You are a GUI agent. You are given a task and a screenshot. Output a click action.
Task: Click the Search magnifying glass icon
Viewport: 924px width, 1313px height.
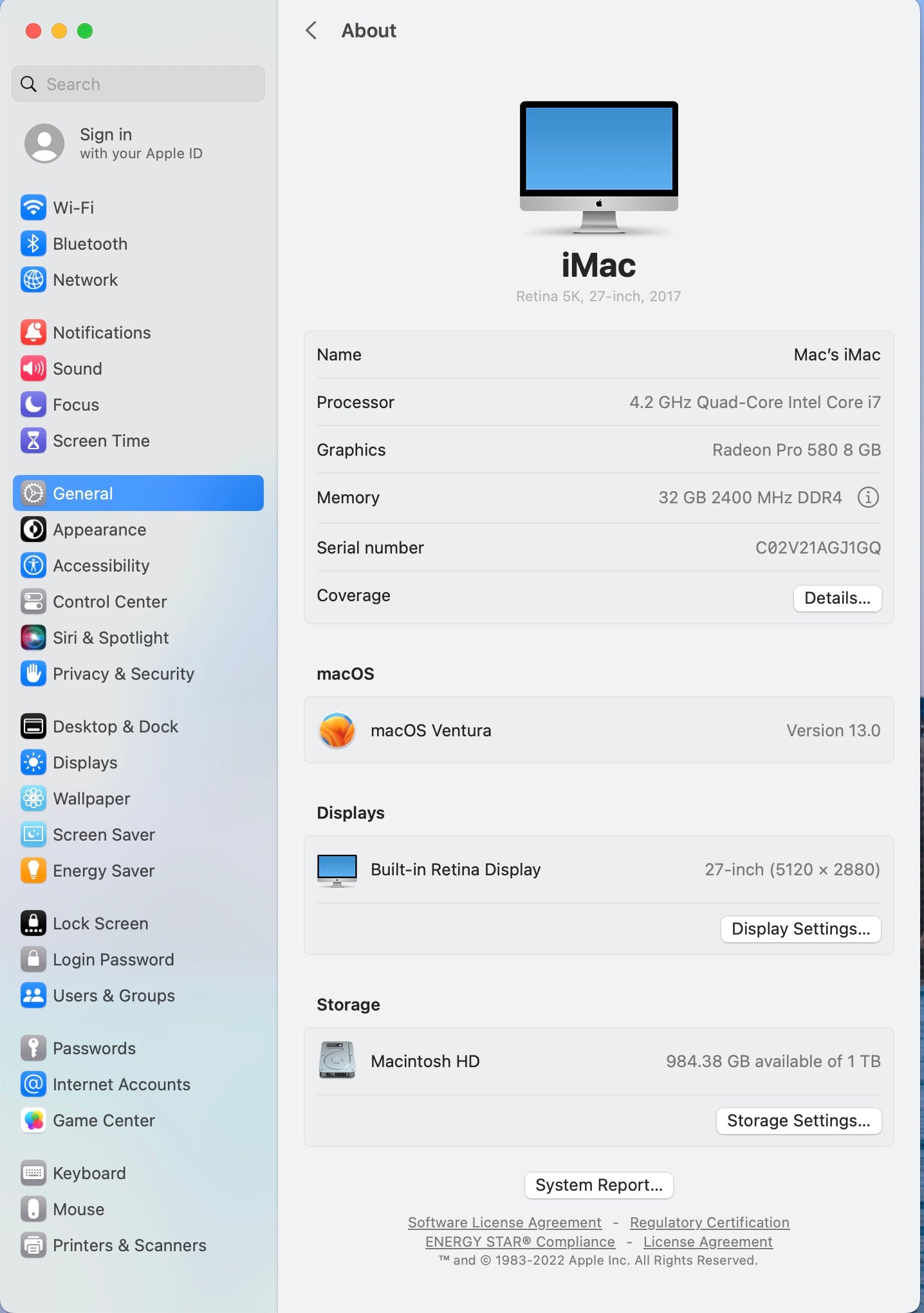(28, 84)
